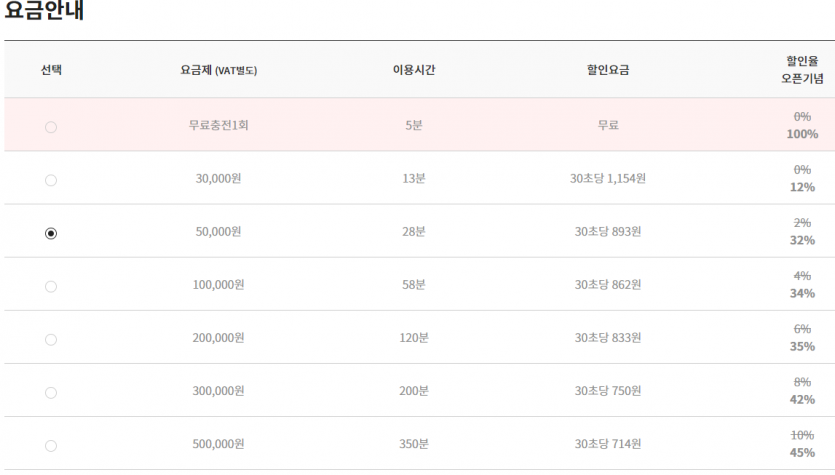Pick the 500,000원 plan radio button
The height and width of the screenshot is (475, 835).
[51, 446]
